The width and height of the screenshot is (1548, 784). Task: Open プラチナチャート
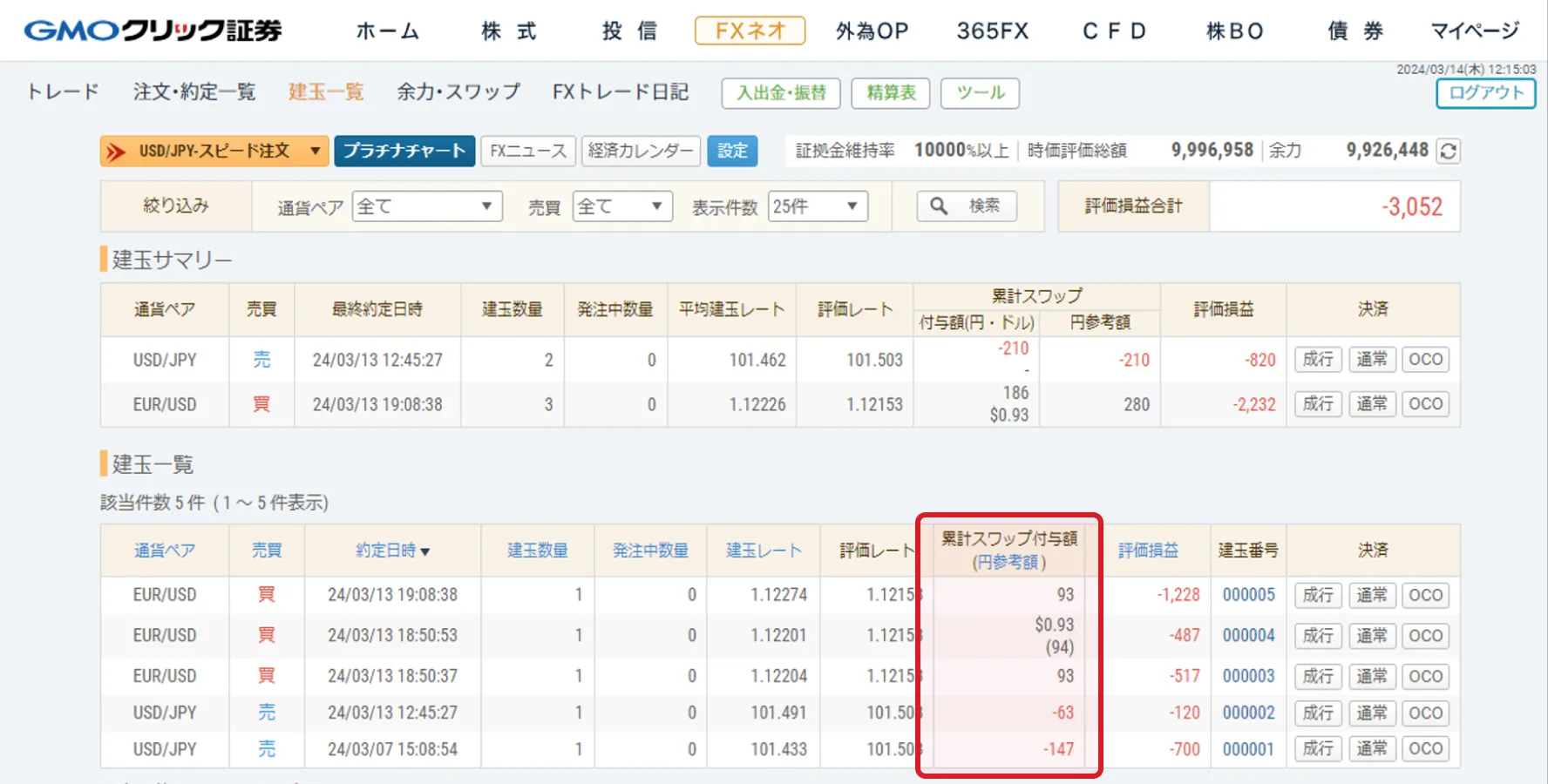click(404, 151)
